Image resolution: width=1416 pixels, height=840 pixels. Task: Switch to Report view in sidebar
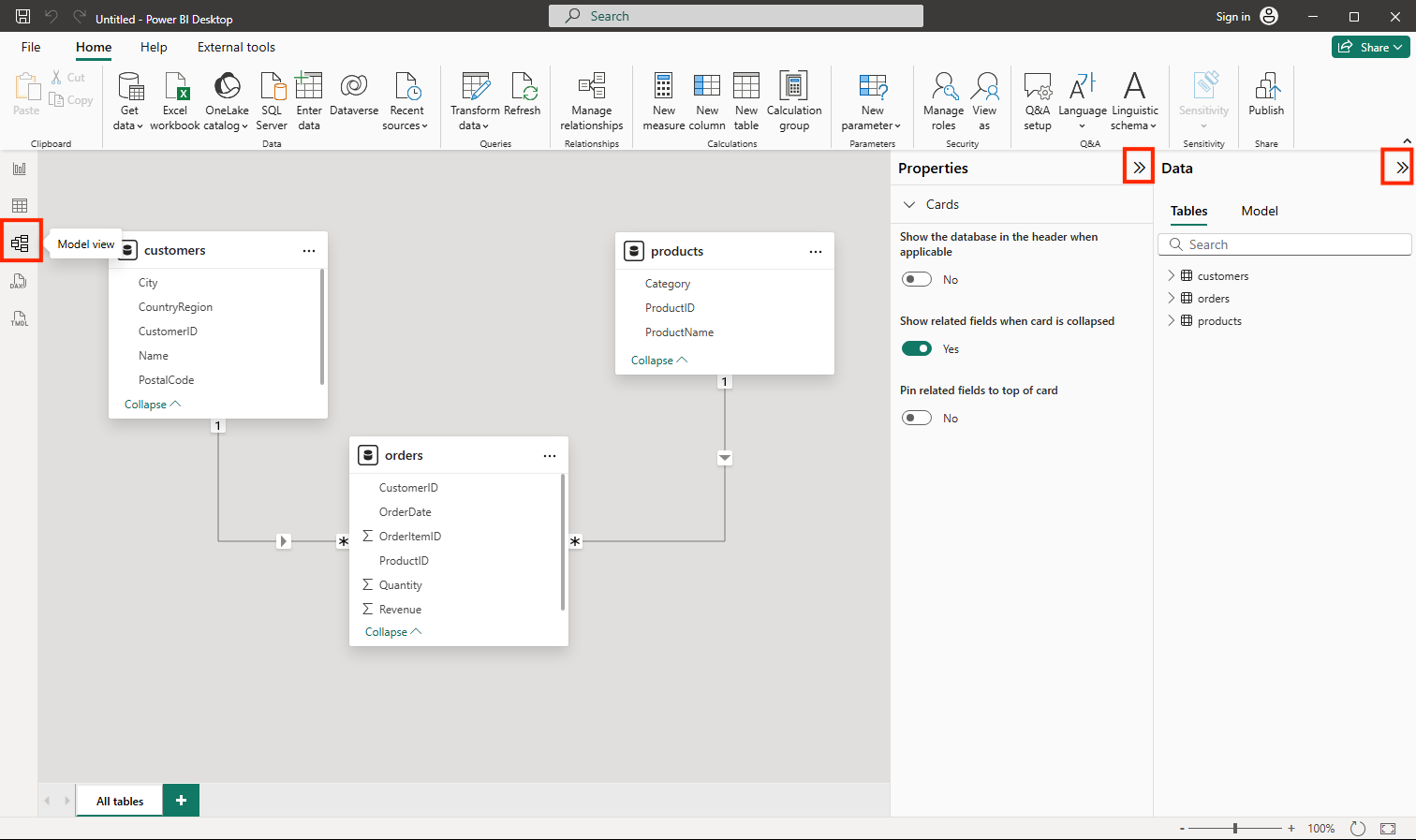coord(20,169)
